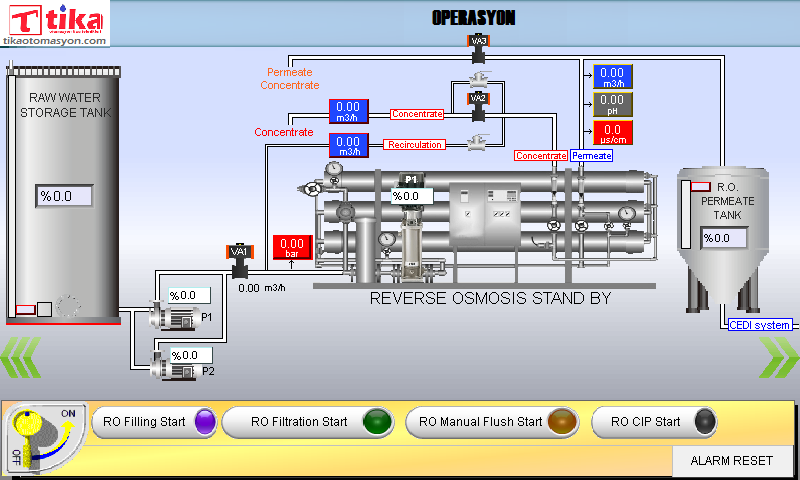The width and height of the screenshot is (800, 480).
Task: Click the raw water storage tank
Action: 62,190
